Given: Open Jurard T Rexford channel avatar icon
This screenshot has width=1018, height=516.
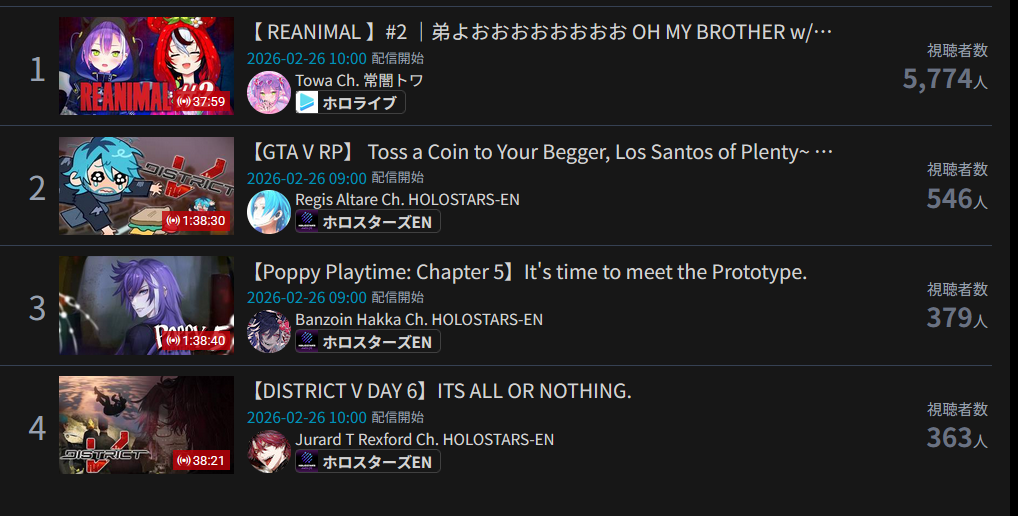Looking at the screenshot, I should (269, 451).
